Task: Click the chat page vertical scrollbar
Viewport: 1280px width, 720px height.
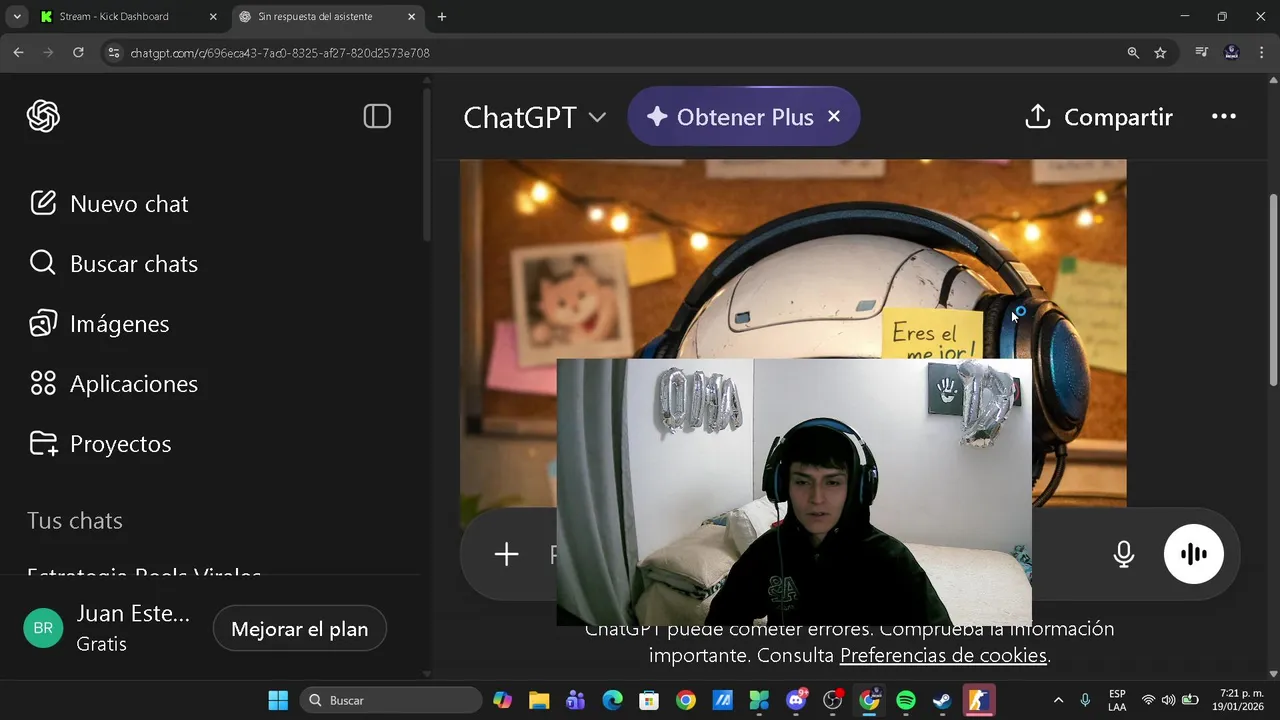Action: (1273, 290)
